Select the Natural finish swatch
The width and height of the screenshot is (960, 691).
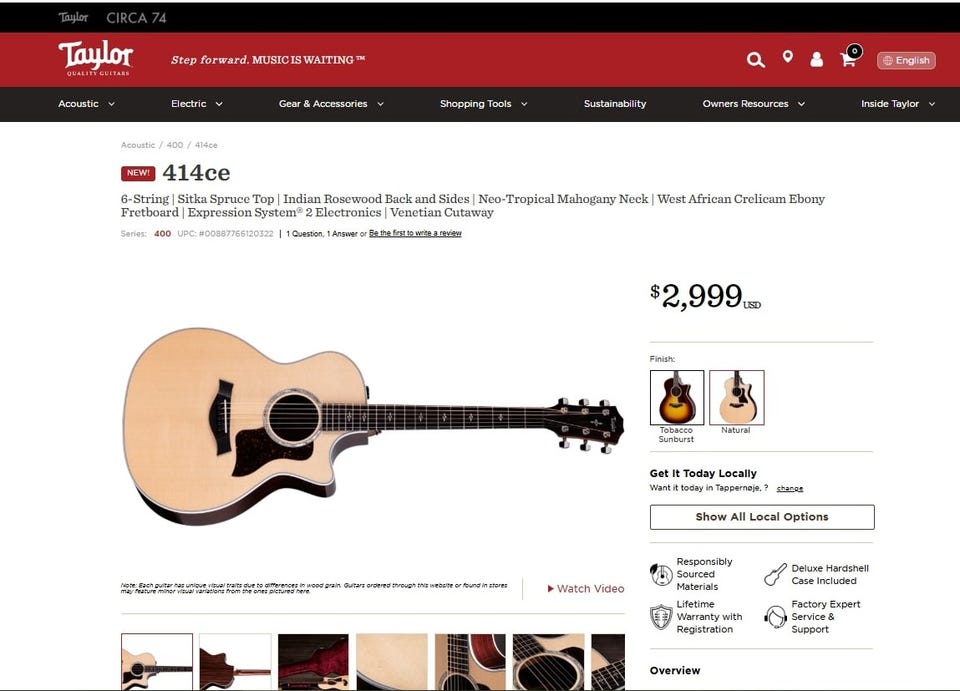(737, 397)
